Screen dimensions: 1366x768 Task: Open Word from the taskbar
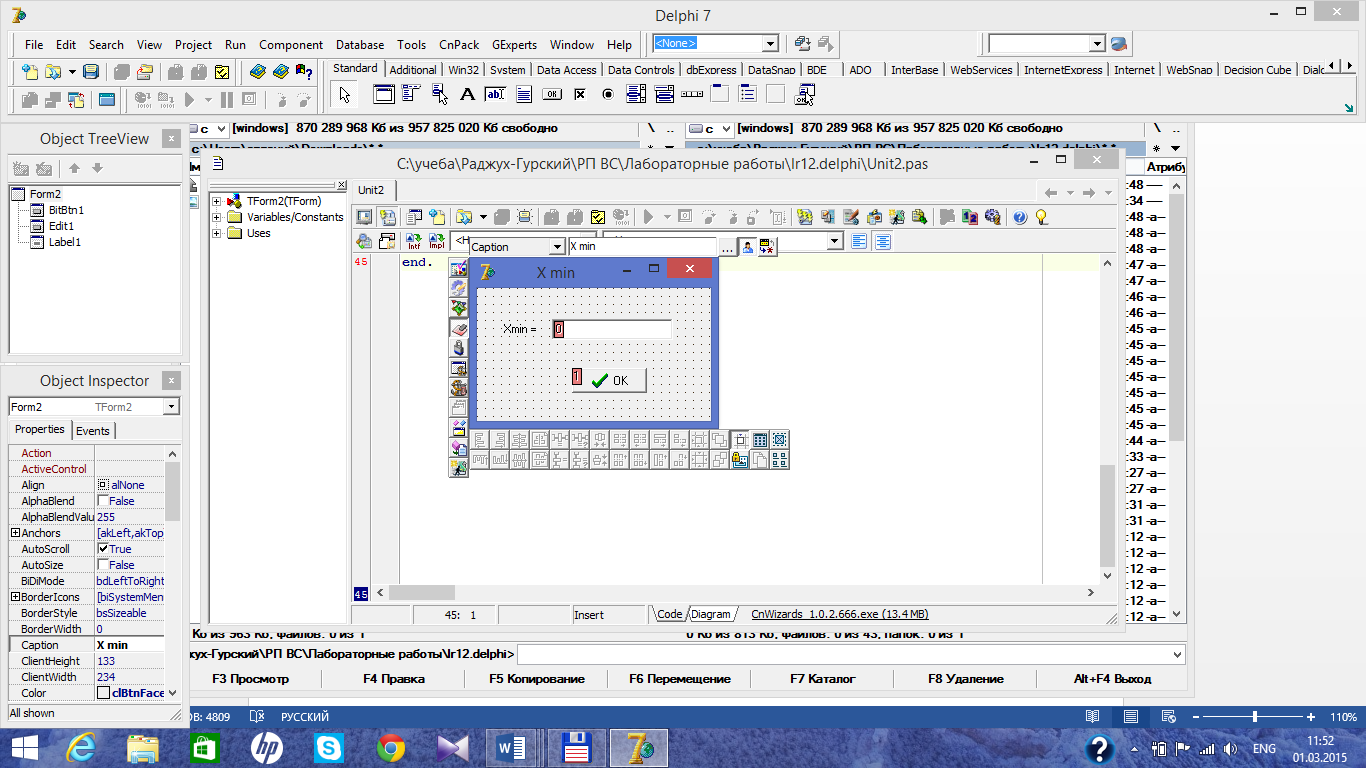point(513,747)
